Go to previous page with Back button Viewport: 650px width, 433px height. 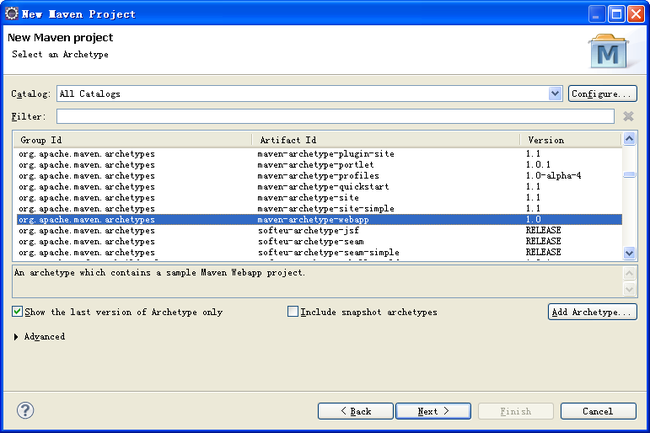tap(356, 411)
